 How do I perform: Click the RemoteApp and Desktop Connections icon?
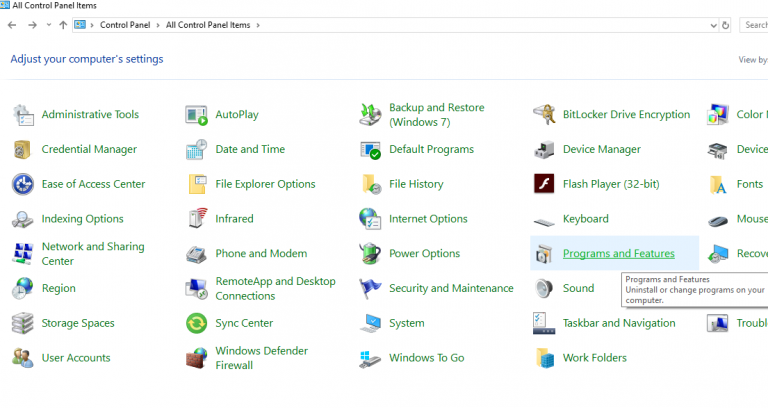(196, 289)
